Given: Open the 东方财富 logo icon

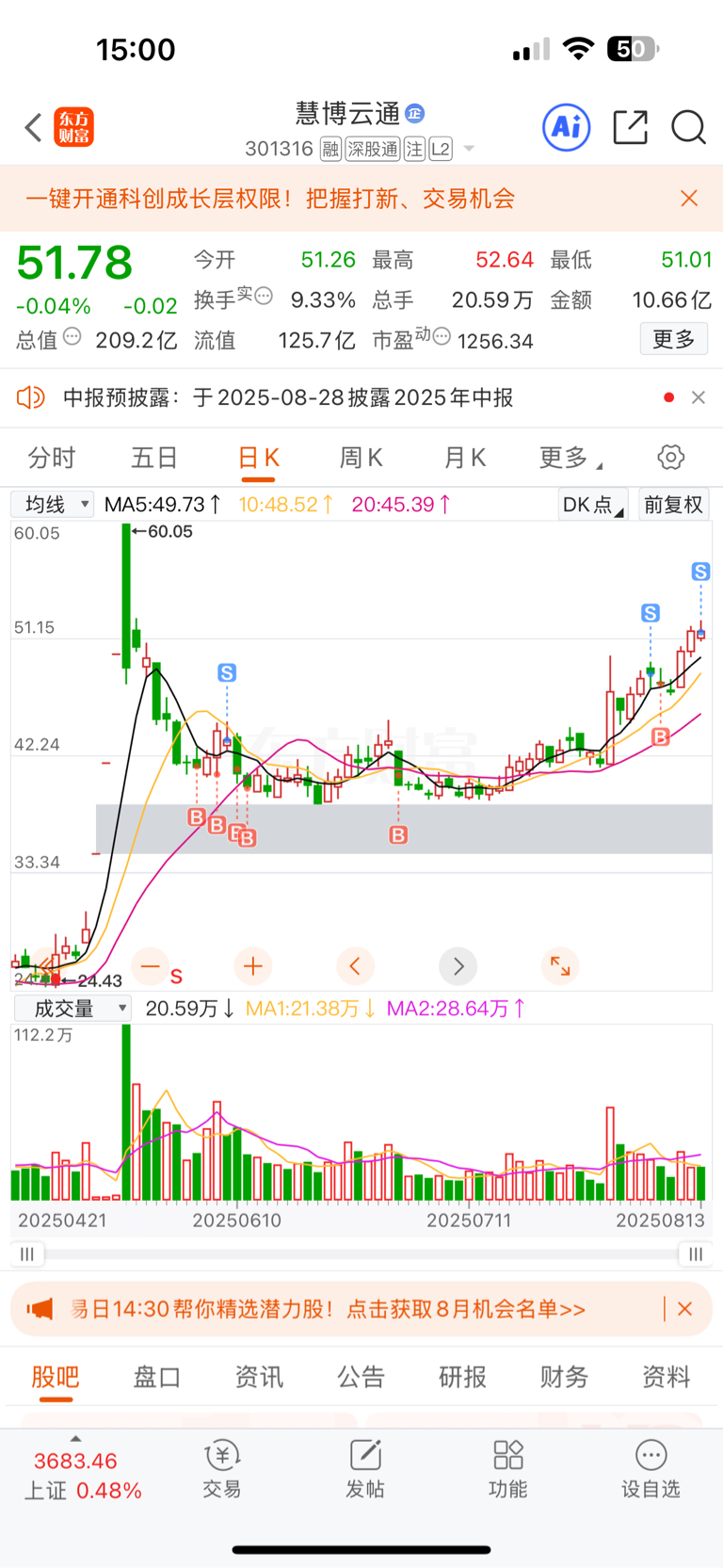Looking at the screenshot, I should (74, 127).
